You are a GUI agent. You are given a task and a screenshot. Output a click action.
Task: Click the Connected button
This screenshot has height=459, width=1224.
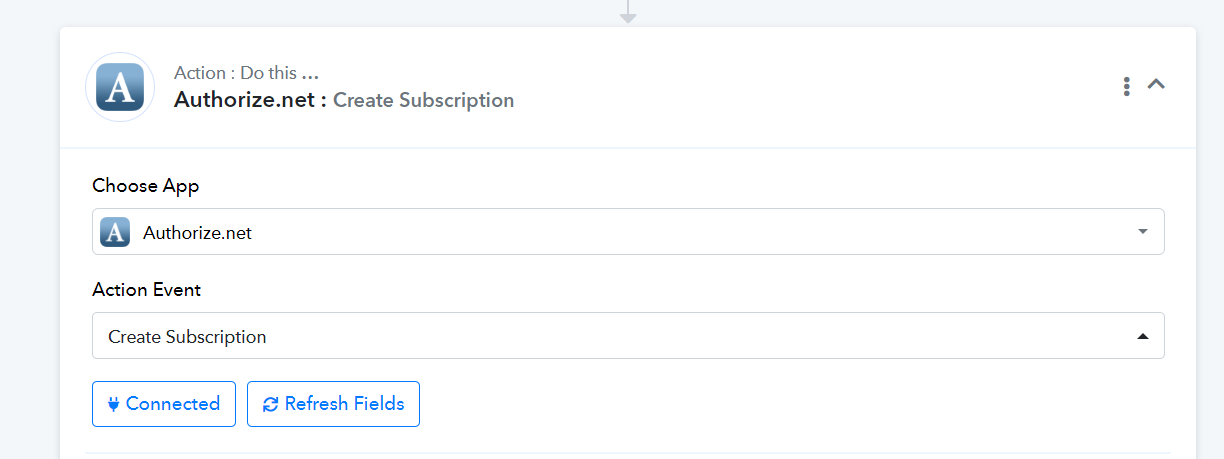[x=164, y=404]
